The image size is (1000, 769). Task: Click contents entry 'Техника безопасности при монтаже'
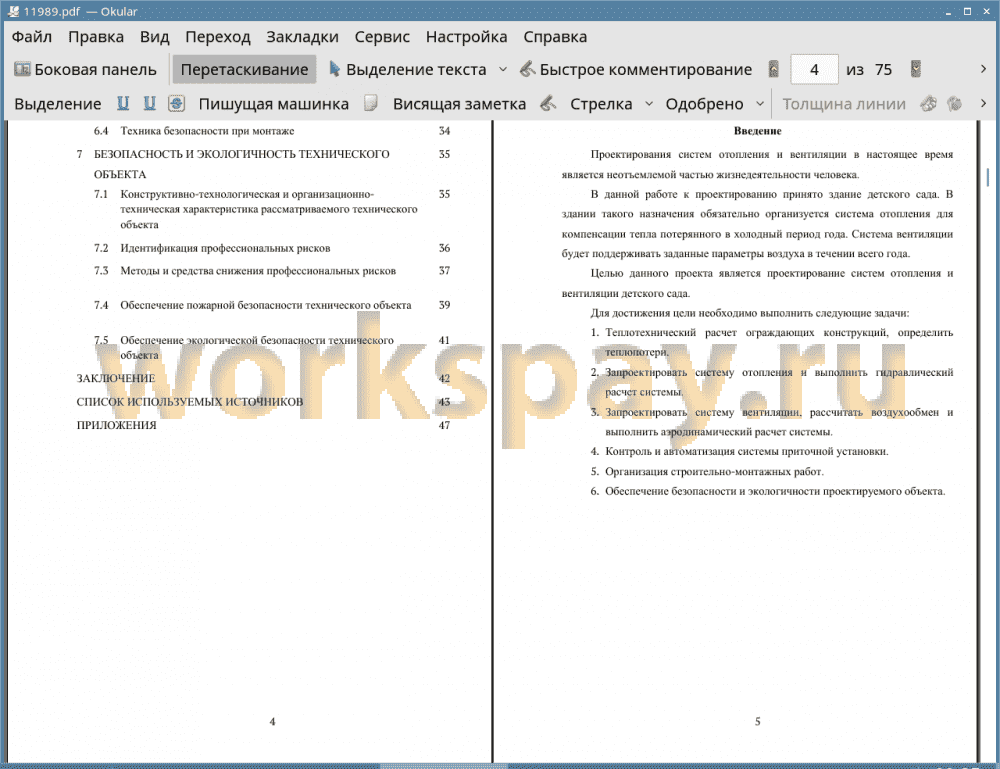coord(207,131)
